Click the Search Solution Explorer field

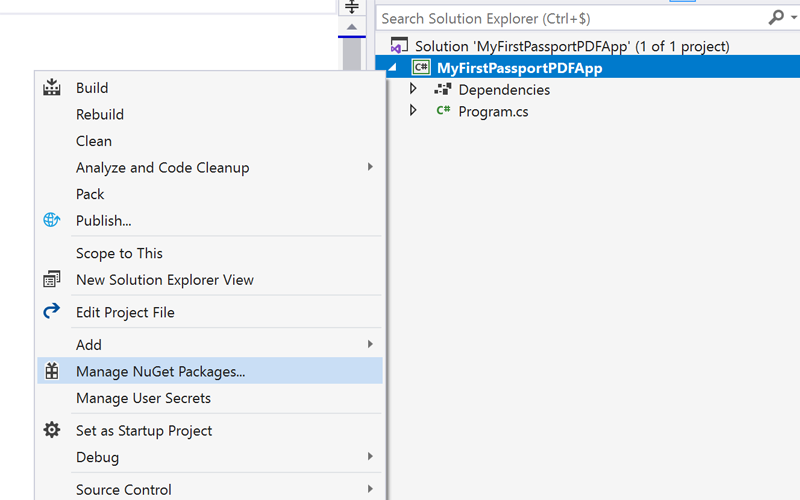(x=571, y=18)
